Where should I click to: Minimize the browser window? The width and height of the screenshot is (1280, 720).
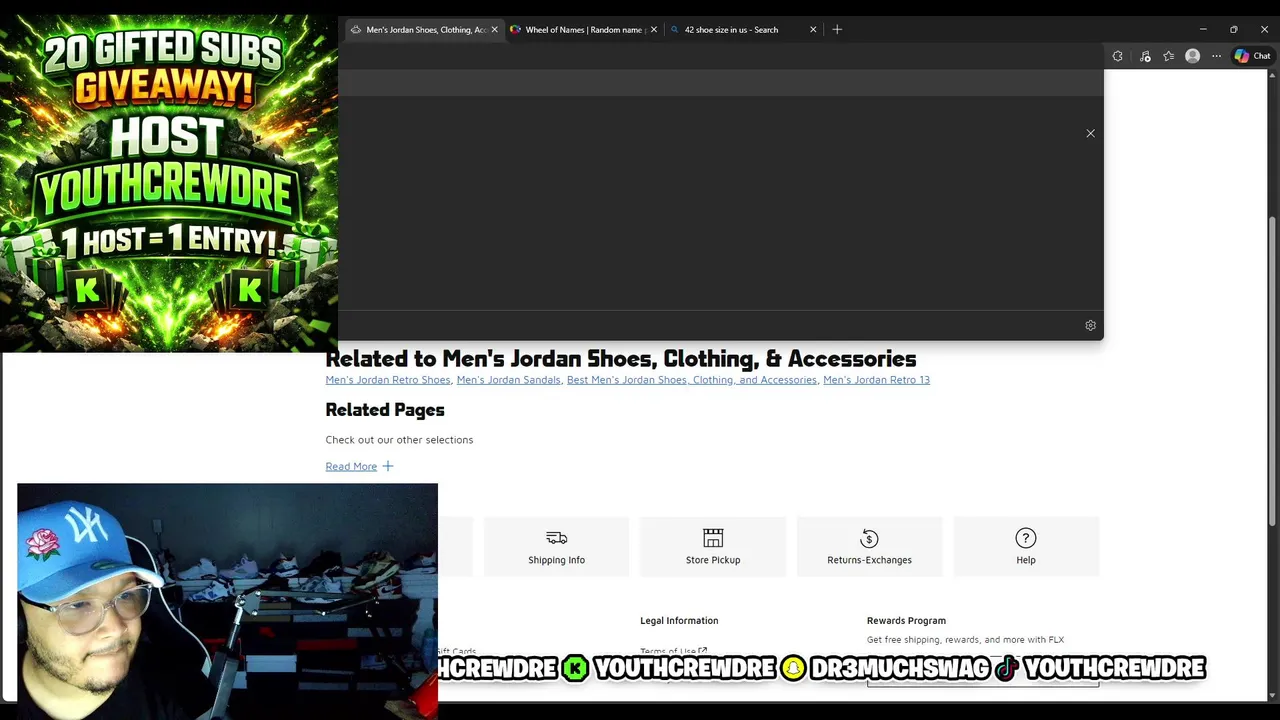click(x=1203, y=30)
